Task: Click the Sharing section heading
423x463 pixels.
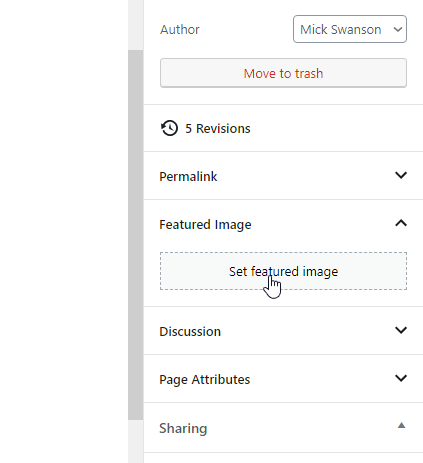Action: [x=183, y=429]
